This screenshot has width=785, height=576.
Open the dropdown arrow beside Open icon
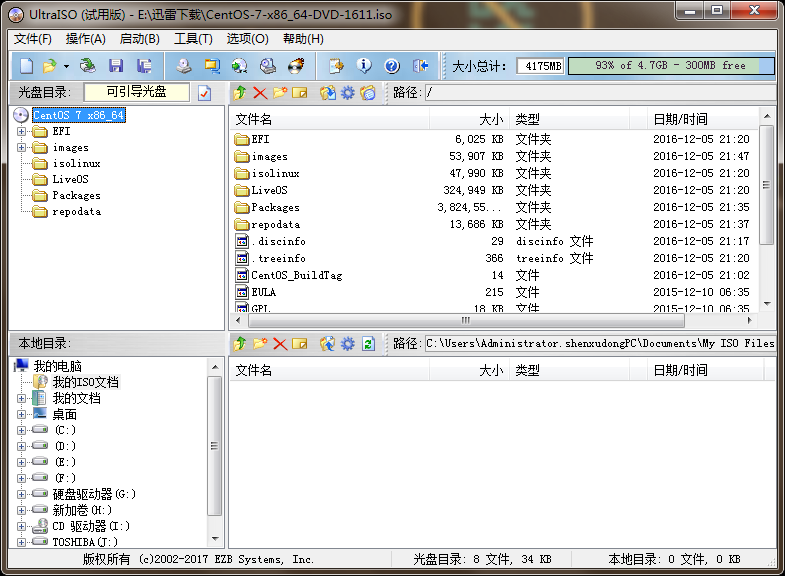pyautogui.click(x=66, y=66)
